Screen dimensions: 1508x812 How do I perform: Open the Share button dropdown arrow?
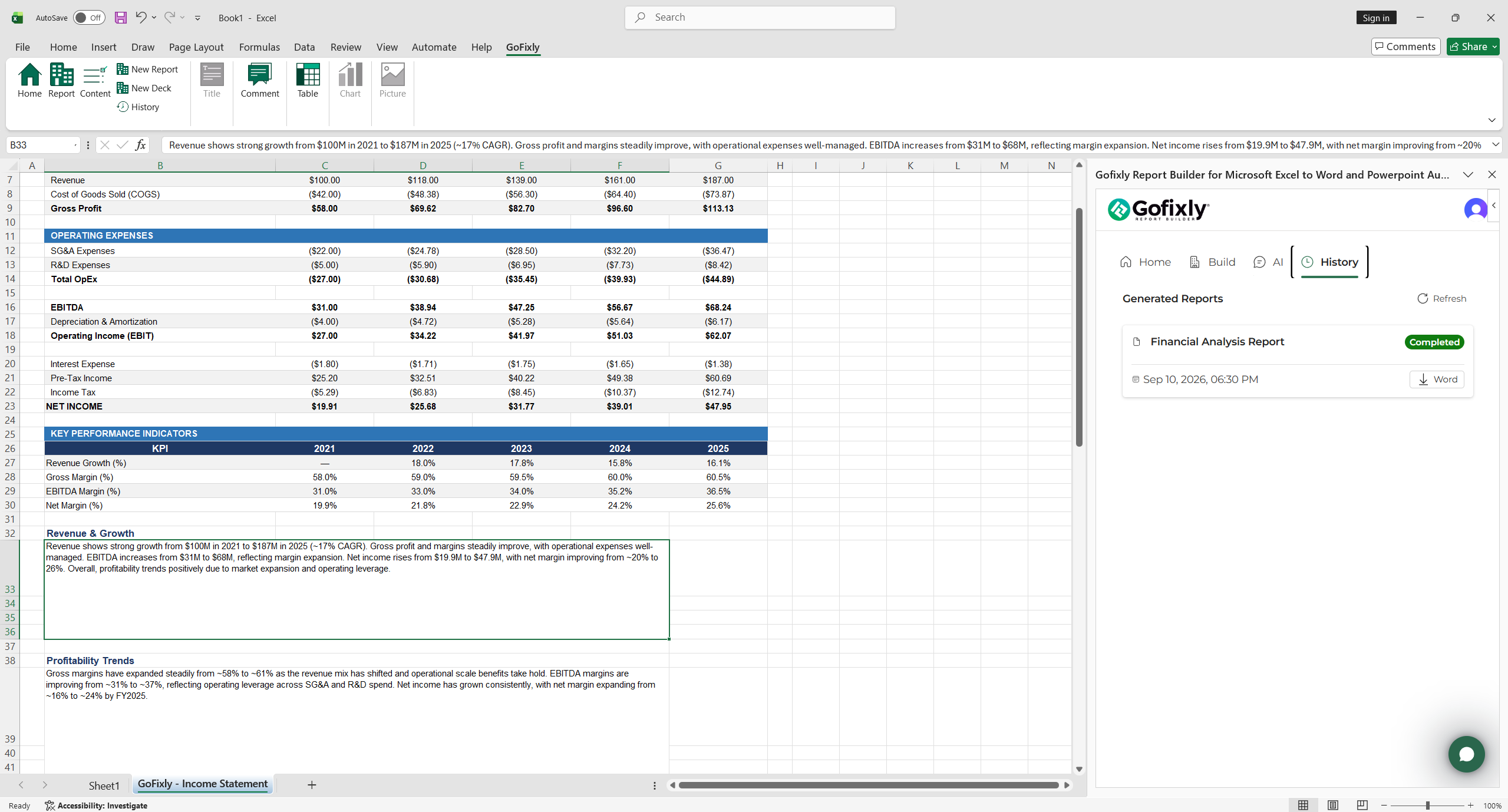pos(1494,47)
